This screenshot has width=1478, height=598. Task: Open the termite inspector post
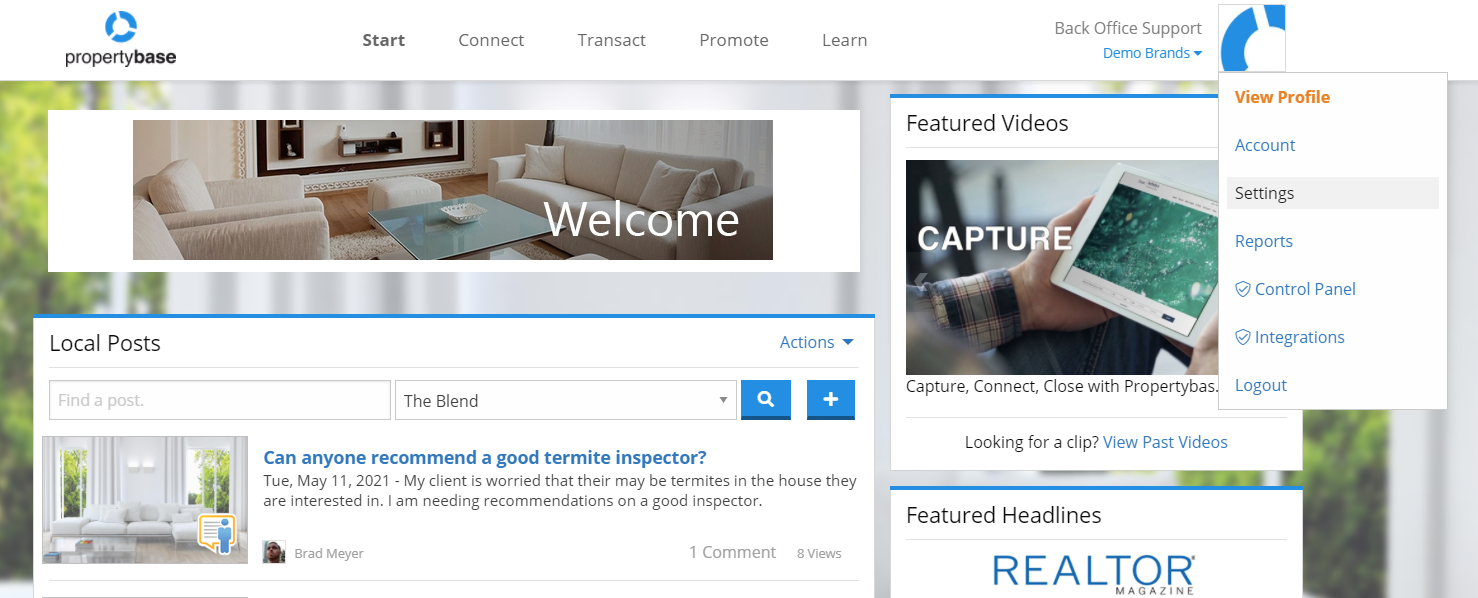[x=485, y=457]
